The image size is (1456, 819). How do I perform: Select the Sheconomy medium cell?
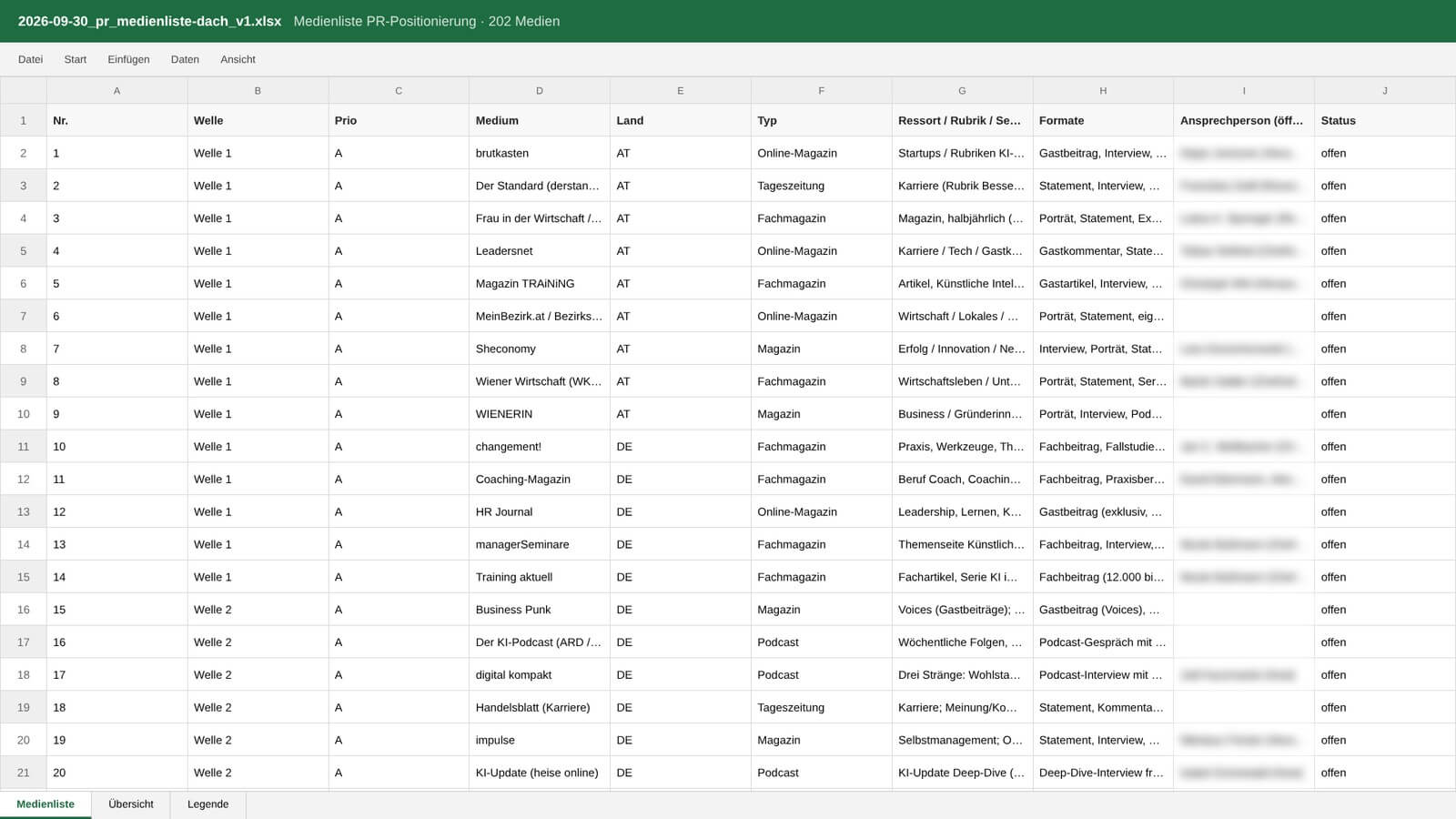click(540, 349)
